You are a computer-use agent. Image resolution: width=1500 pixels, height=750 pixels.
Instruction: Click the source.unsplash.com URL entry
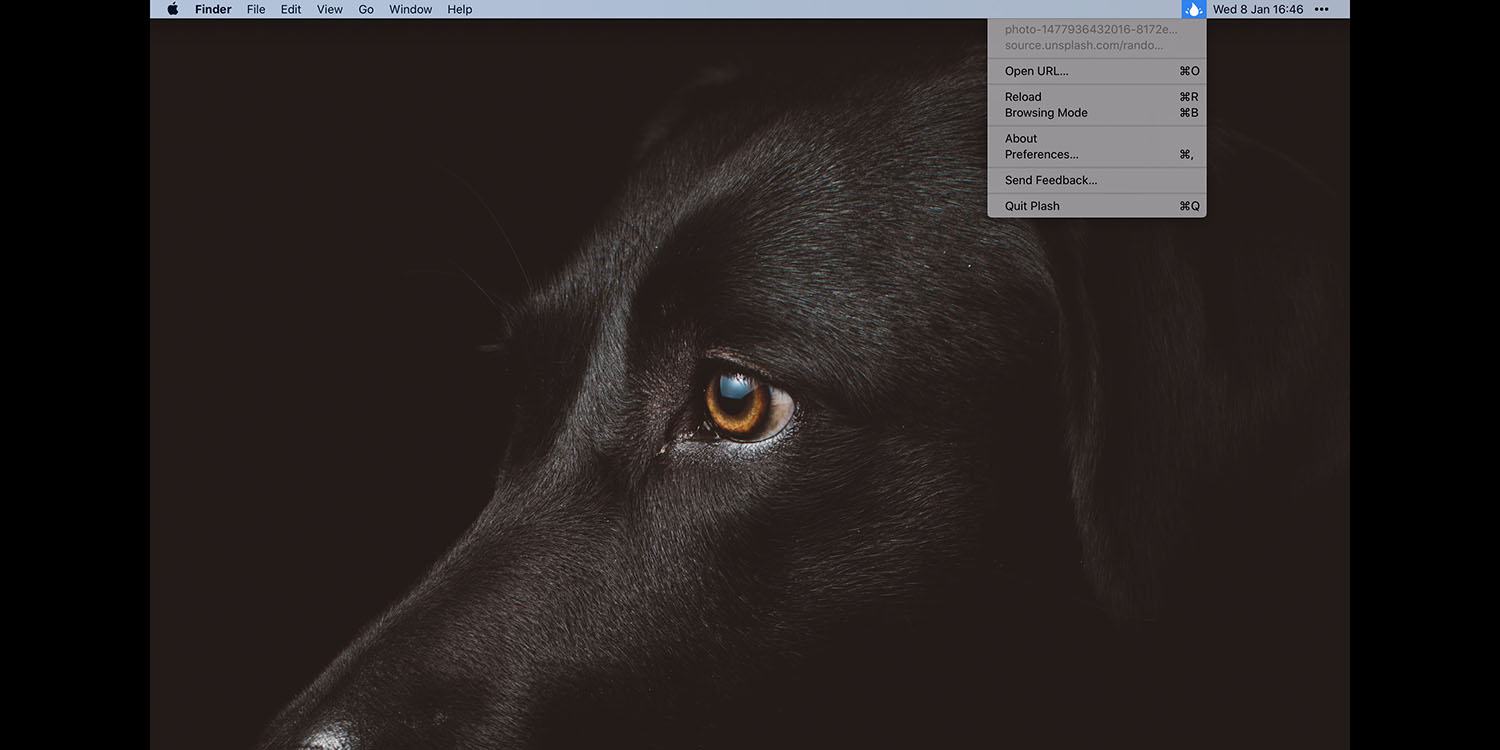coord(1083,46)
